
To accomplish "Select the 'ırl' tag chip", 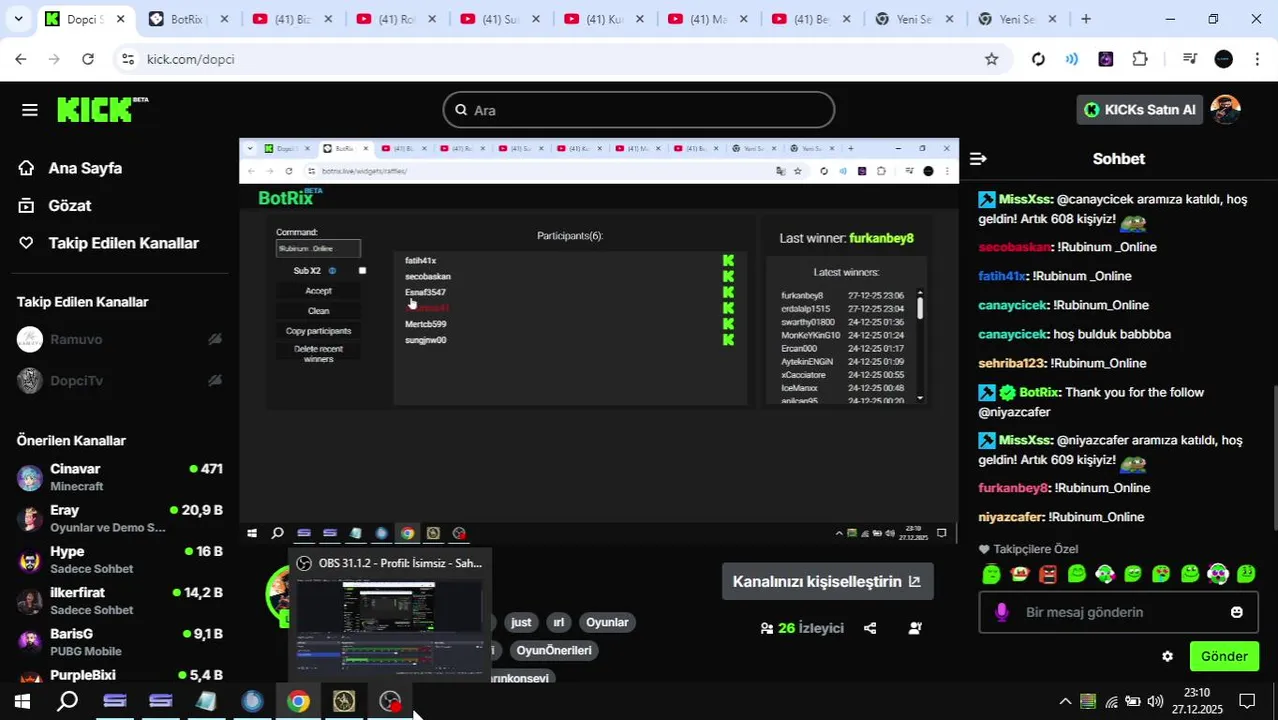I will (x=558, y=622).
